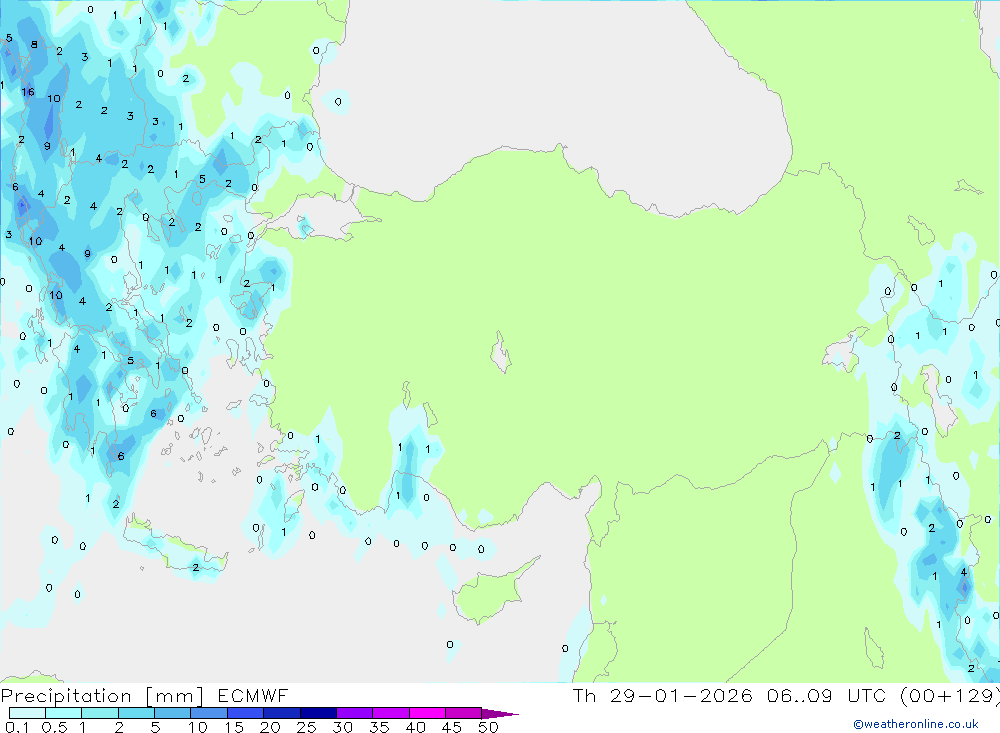Click the legend scale label '45'

point(452,727)
